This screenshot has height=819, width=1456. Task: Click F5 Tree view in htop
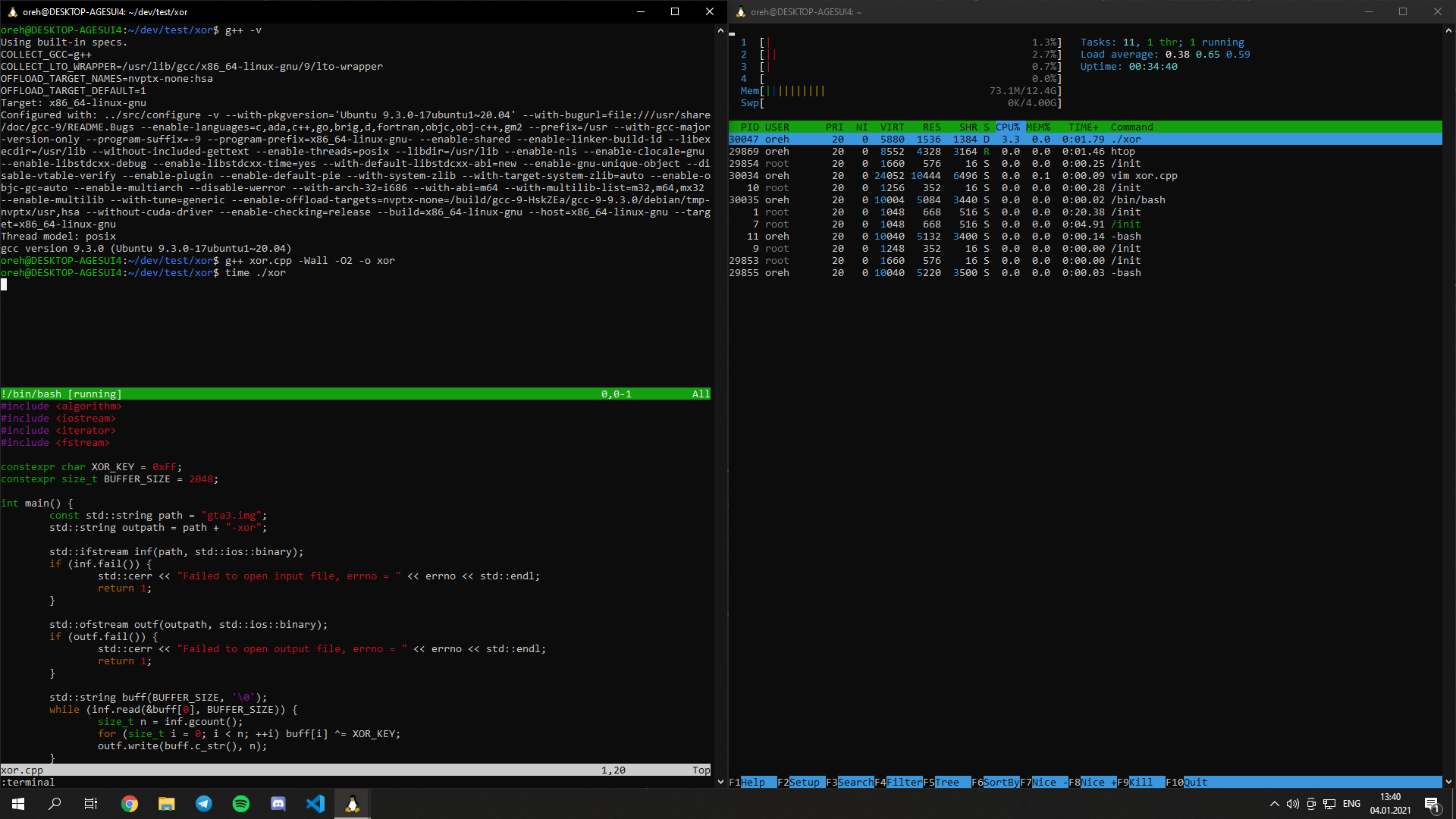point(946,783)
